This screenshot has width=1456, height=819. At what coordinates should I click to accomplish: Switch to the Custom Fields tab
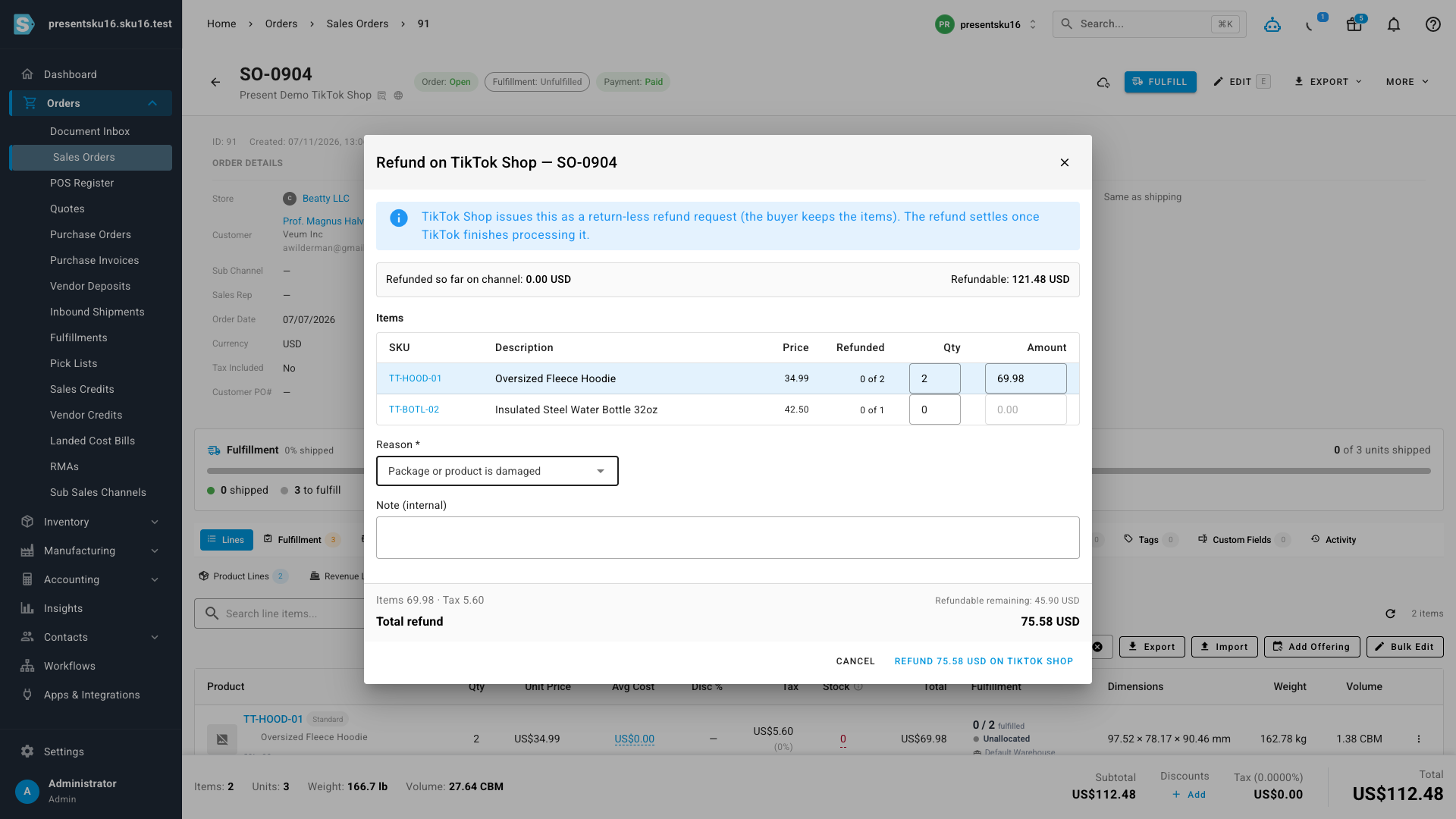(x=1244, y=540)
